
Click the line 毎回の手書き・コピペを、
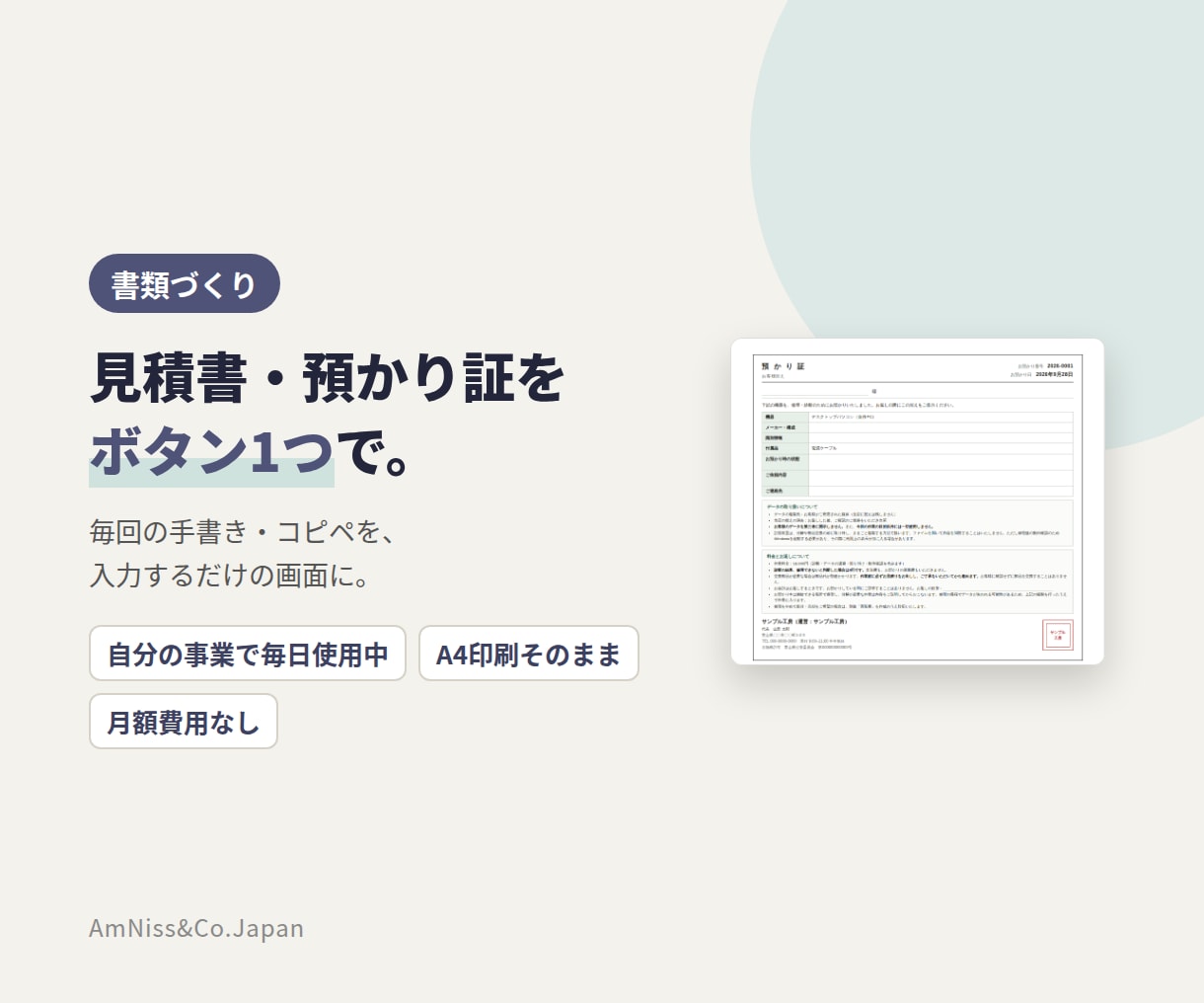[x=243, y=532]
